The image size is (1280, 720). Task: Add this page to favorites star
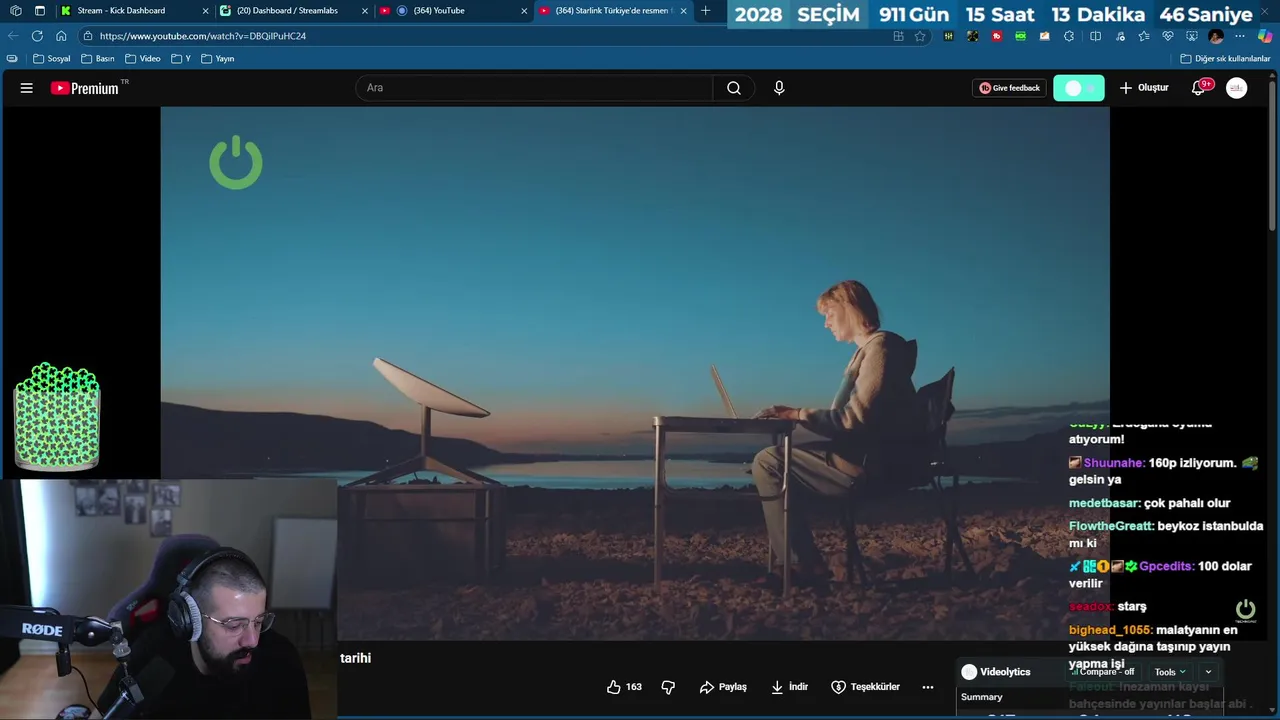click(920, 36)
